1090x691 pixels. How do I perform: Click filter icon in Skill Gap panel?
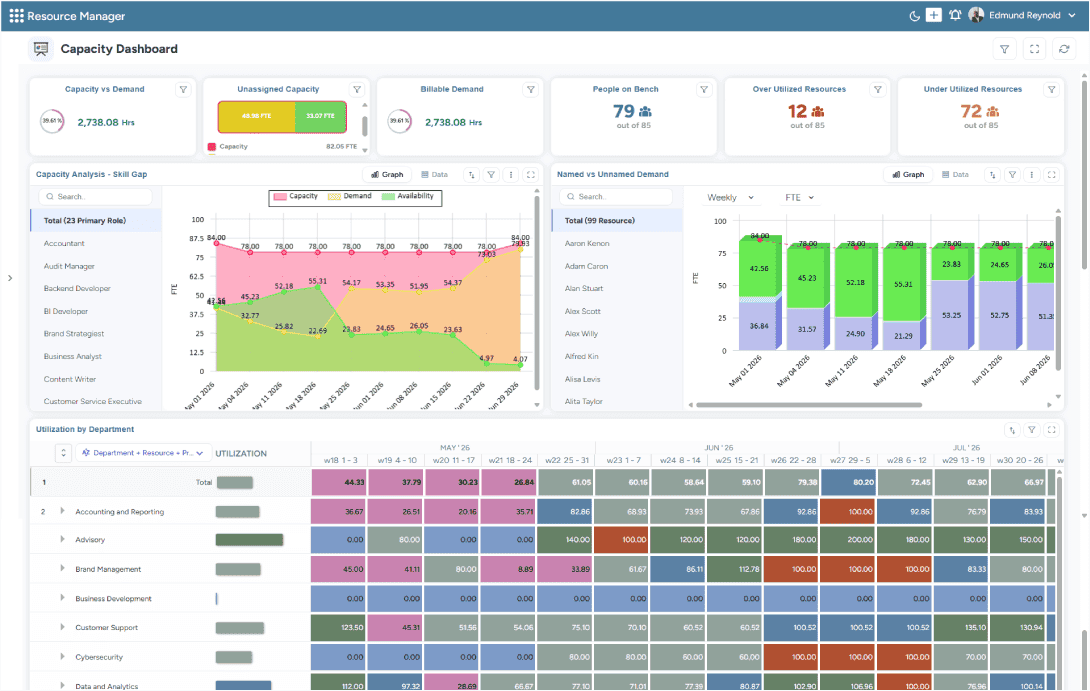(x=491, y=174)
